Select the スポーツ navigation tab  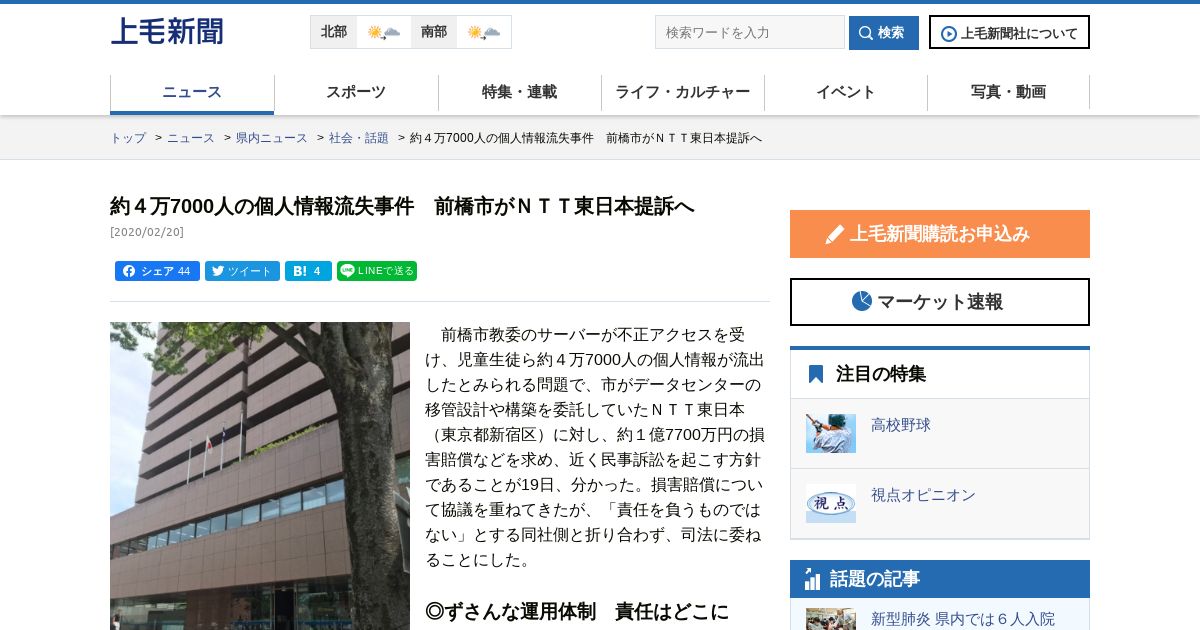click(x=356, y=92)
